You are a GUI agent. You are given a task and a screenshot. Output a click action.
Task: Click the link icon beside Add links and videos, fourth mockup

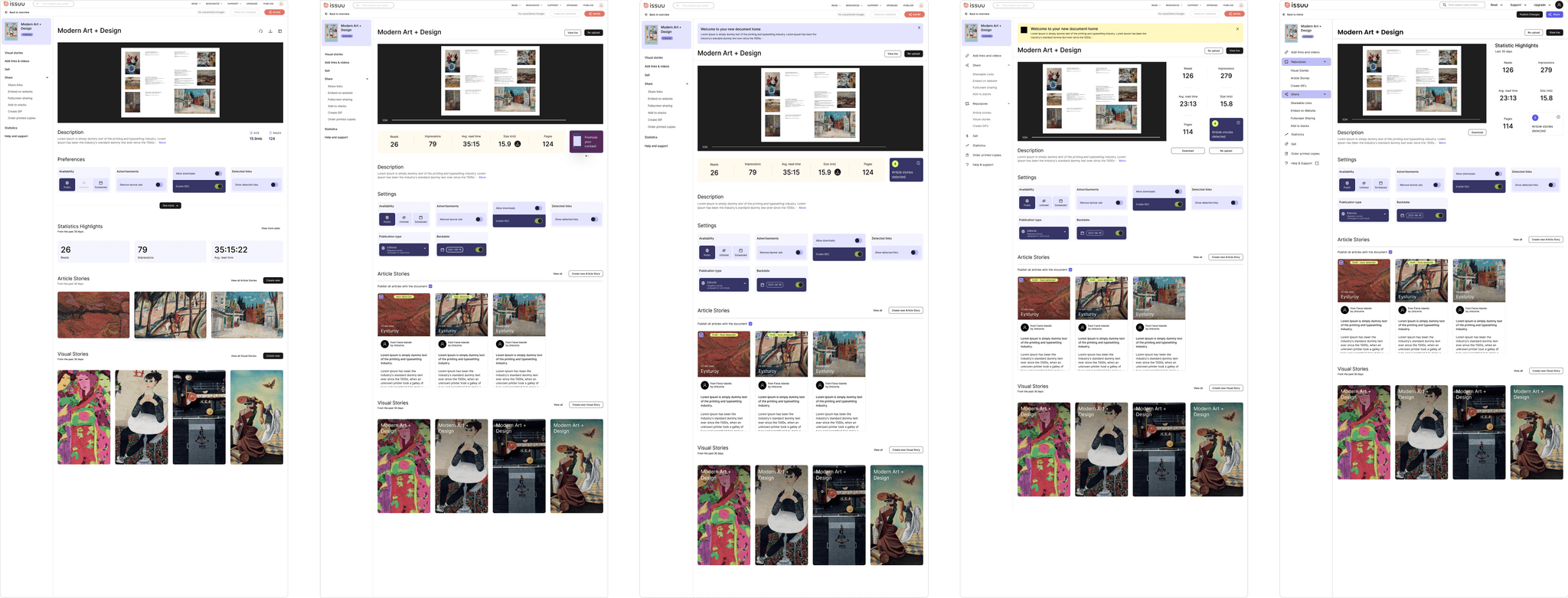point(967,56)
